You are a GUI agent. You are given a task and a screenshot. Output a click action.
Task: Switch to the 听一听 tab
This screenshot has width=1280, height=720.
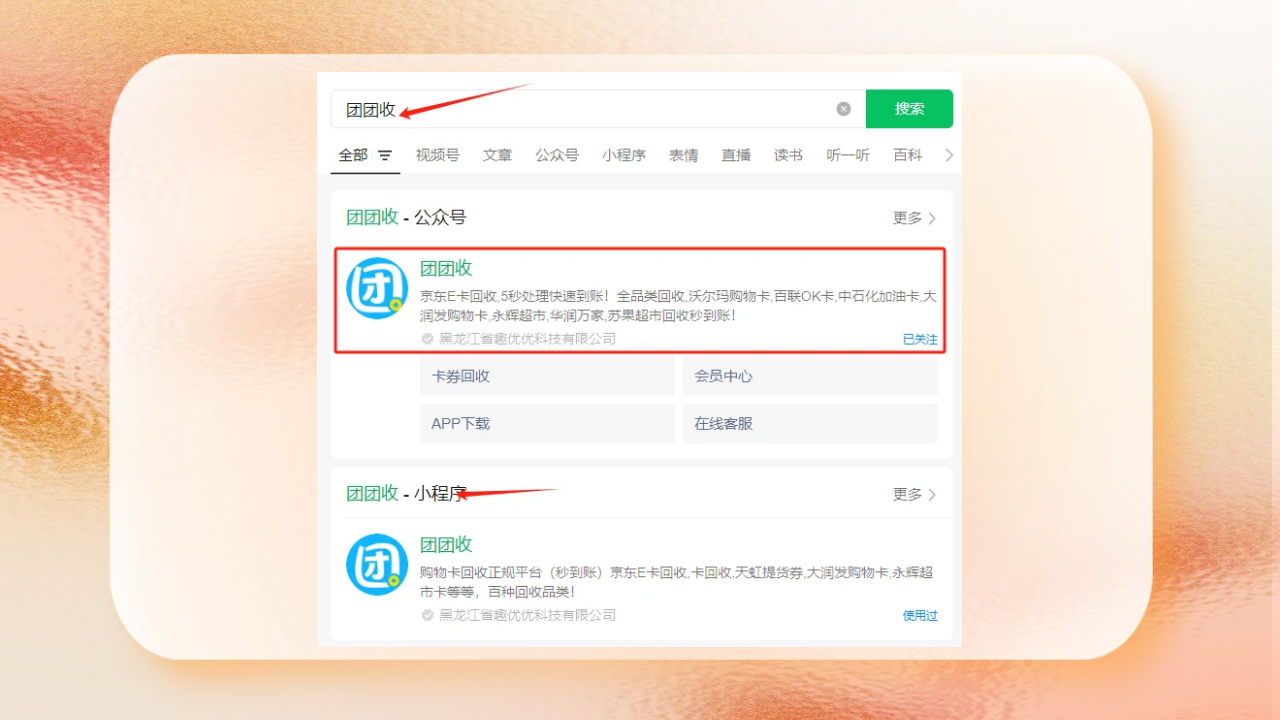pyautogui.click(x=848, y=155)
